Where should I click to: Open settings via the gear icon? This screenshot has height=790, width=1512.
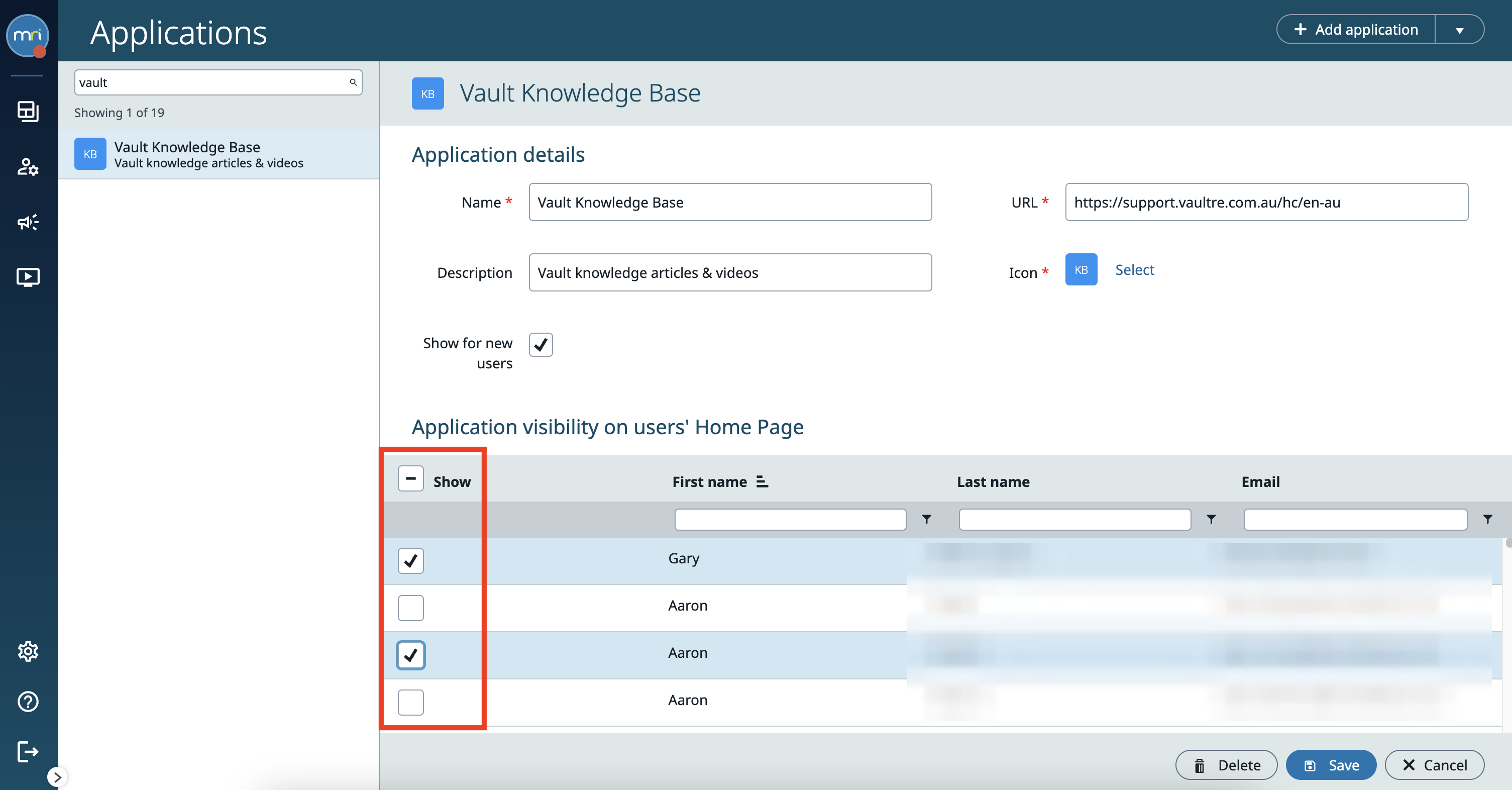point(28,651)
